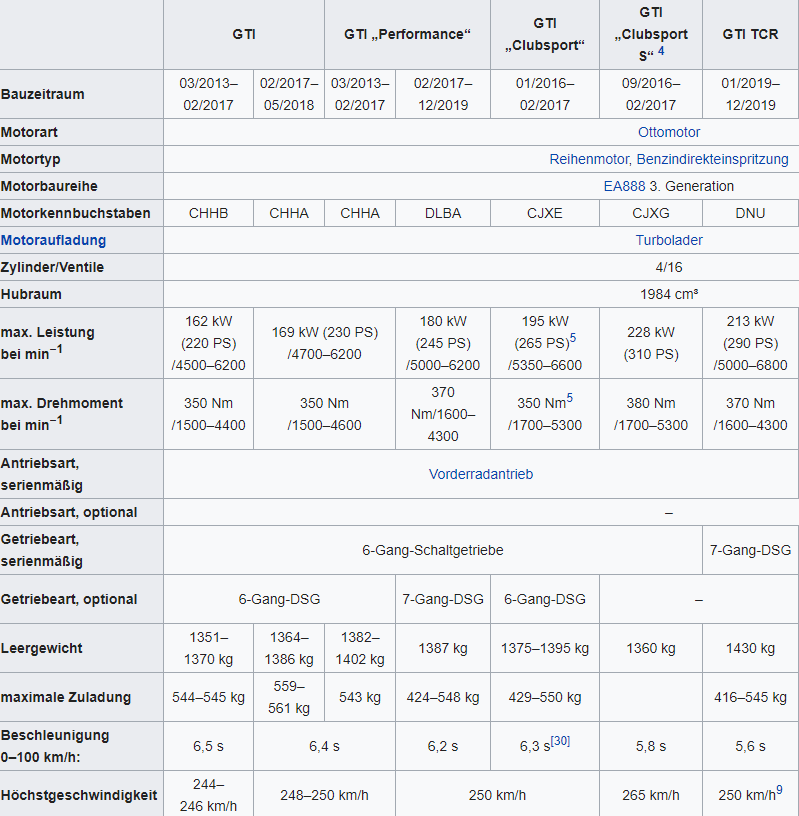Click the 169 kW (230 PS) power cell
This screenshot has width=799, height=816.
pos(324,343)
